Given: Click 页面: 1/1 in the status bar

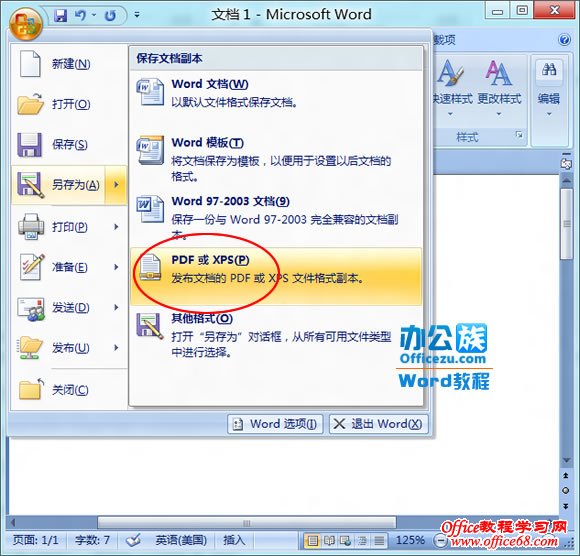Looking at the screenshot, I should tap(36, 540).
